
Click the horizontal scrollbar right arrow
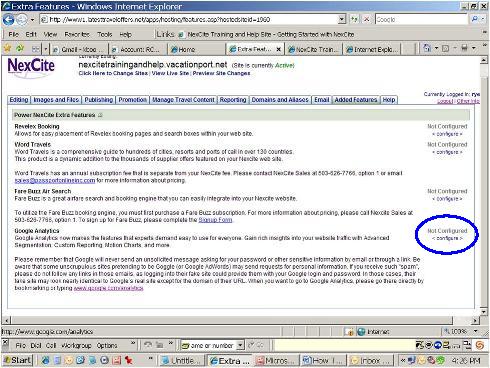(x=475, y=321)
